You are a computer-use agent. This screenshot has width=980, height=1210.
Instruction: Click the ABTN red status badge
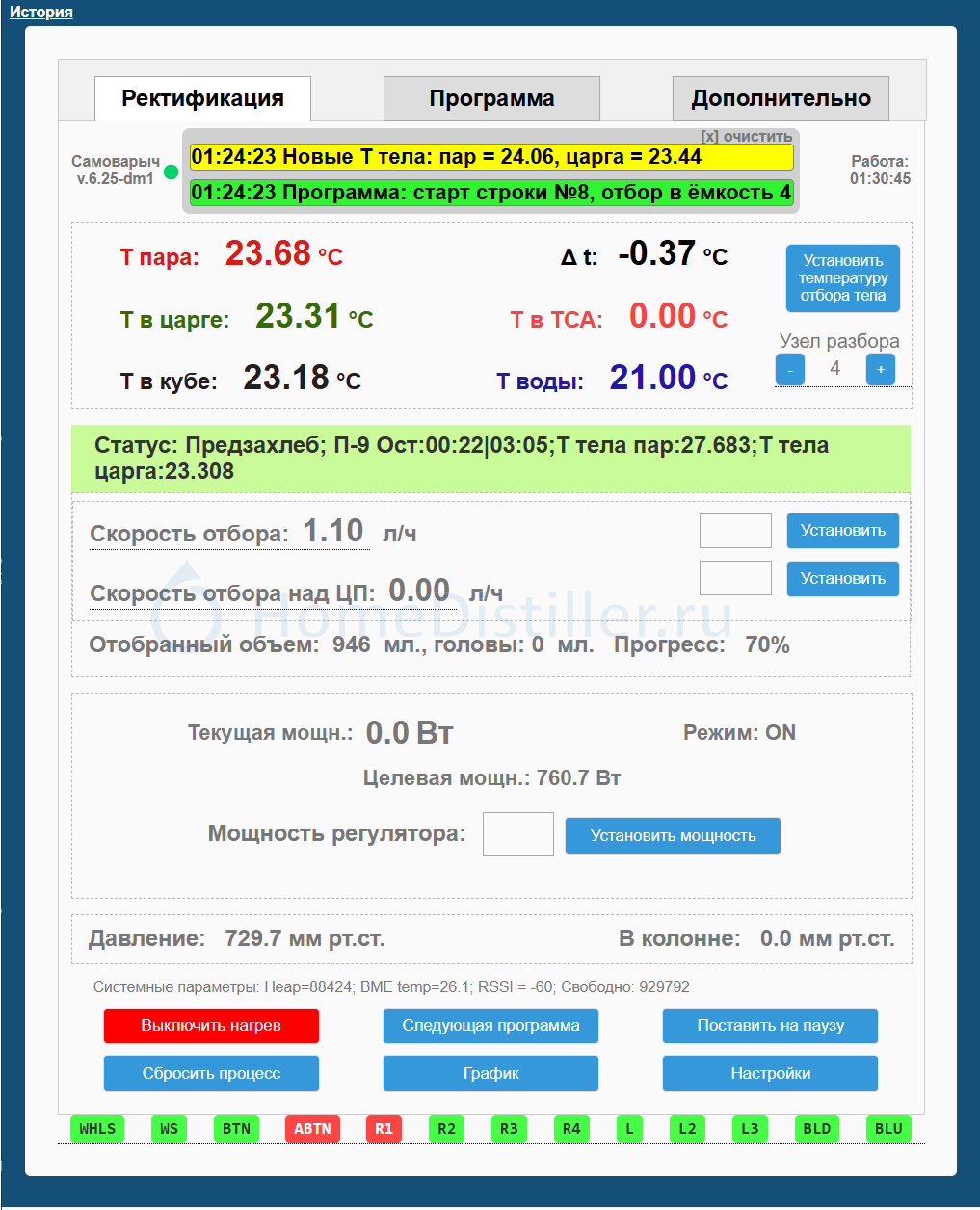pos(312,1129)
